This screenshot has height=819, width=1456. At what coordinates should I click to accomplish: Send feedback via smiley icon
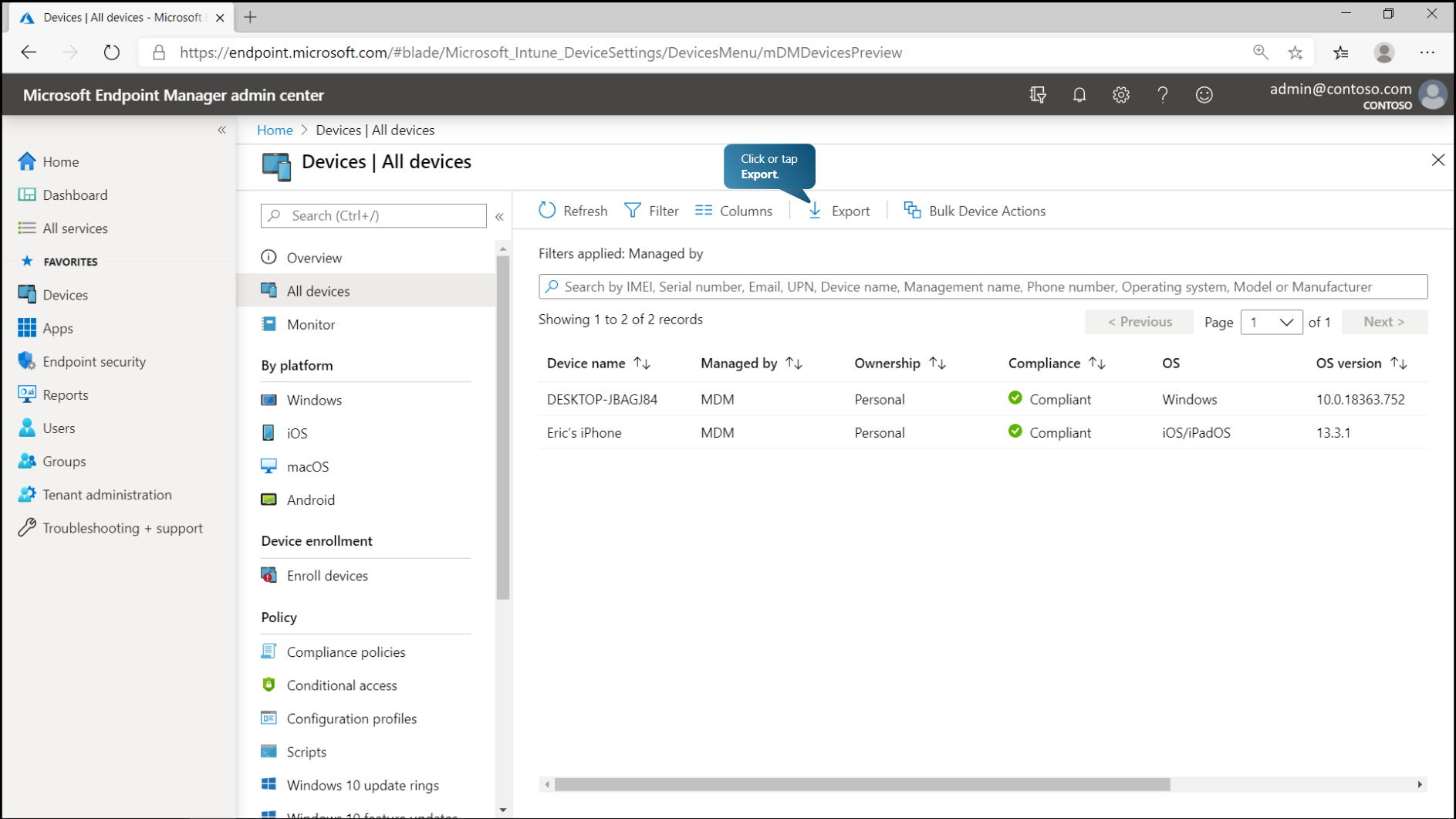click(1204, 95)
